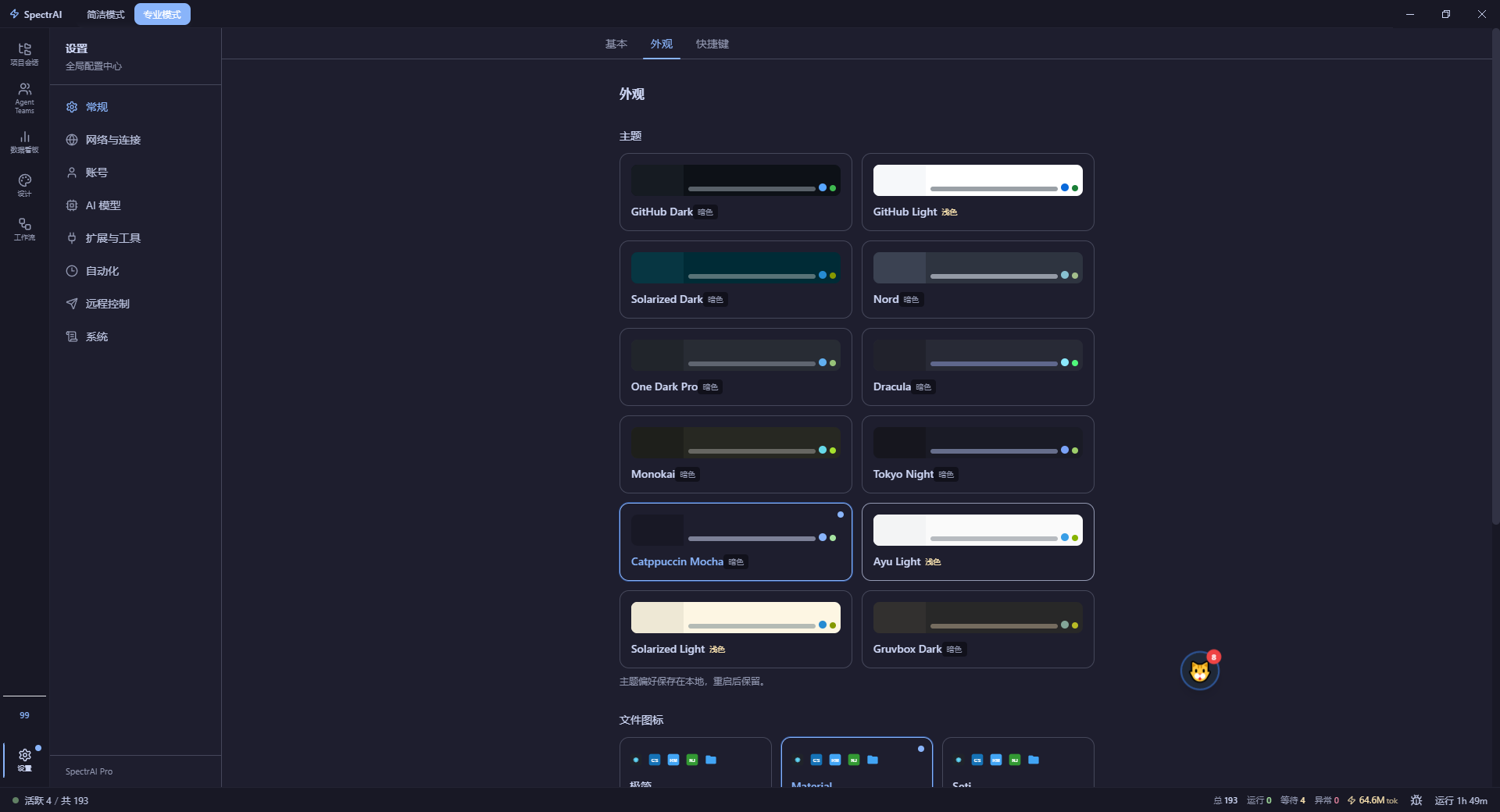Open the 工作流 workflow icon
1500x812 pixels.
point(24,229)
